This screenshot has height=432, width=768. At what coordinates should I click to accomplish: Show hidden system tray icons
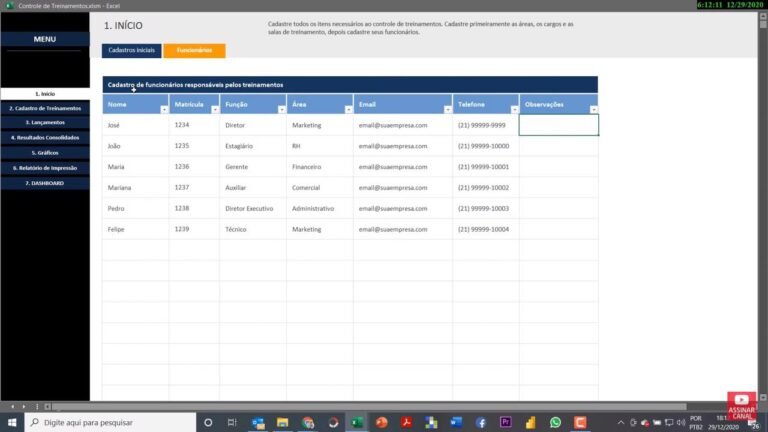[621, 422]
